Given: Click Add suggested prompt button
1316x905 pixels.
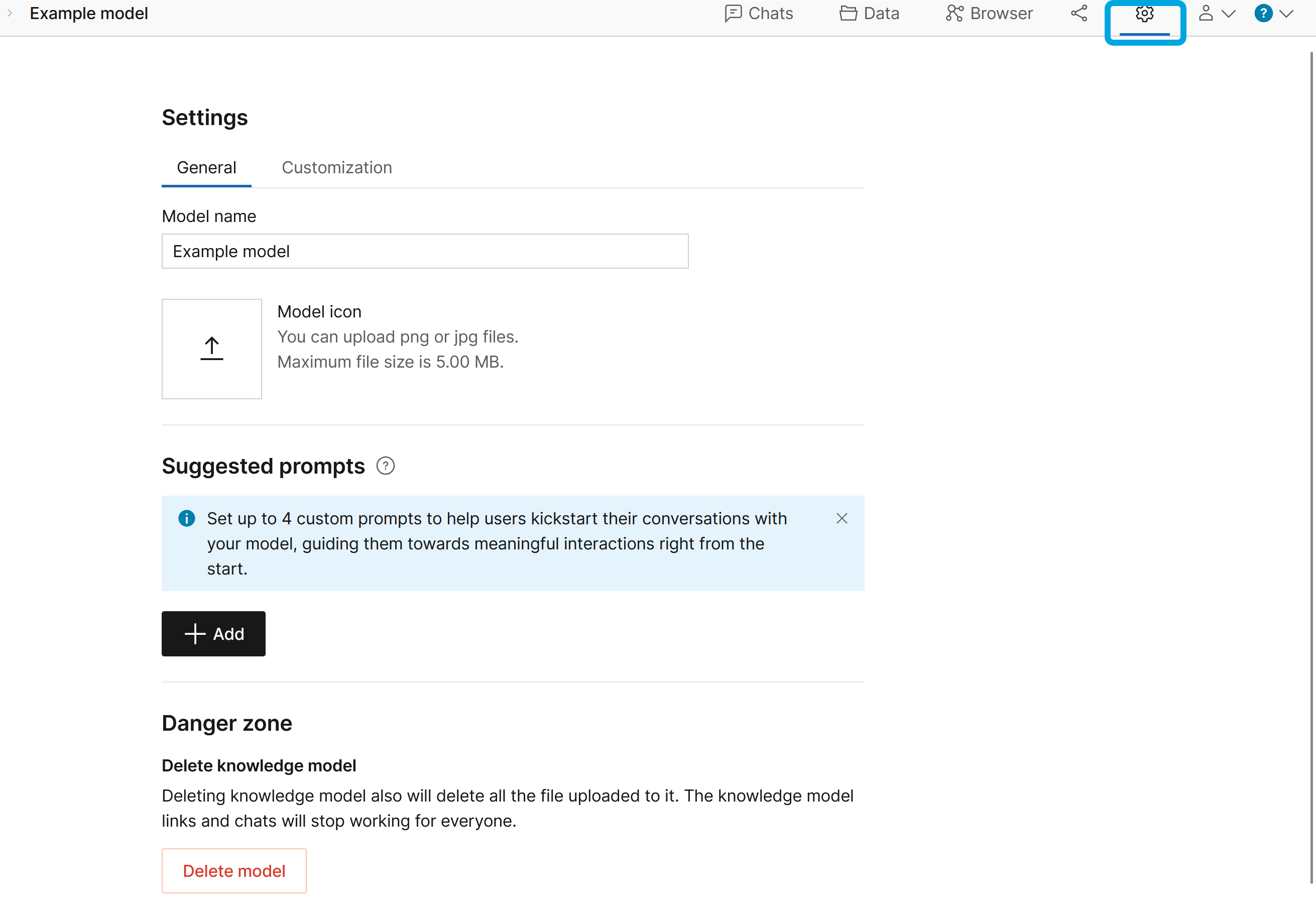Looking at the screenshot, I should tap(213, 633).
